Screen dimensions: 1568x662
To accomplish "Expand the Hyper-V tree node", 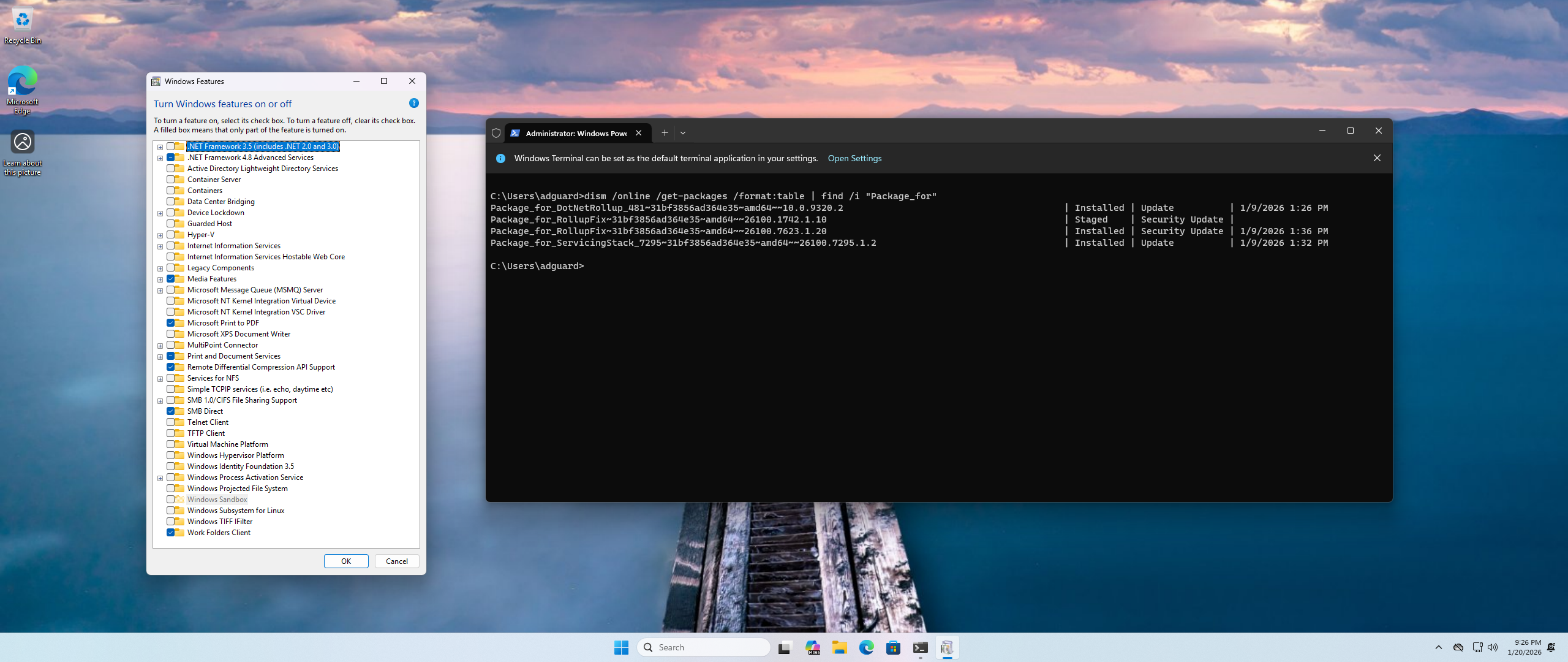I will point(160,235).
